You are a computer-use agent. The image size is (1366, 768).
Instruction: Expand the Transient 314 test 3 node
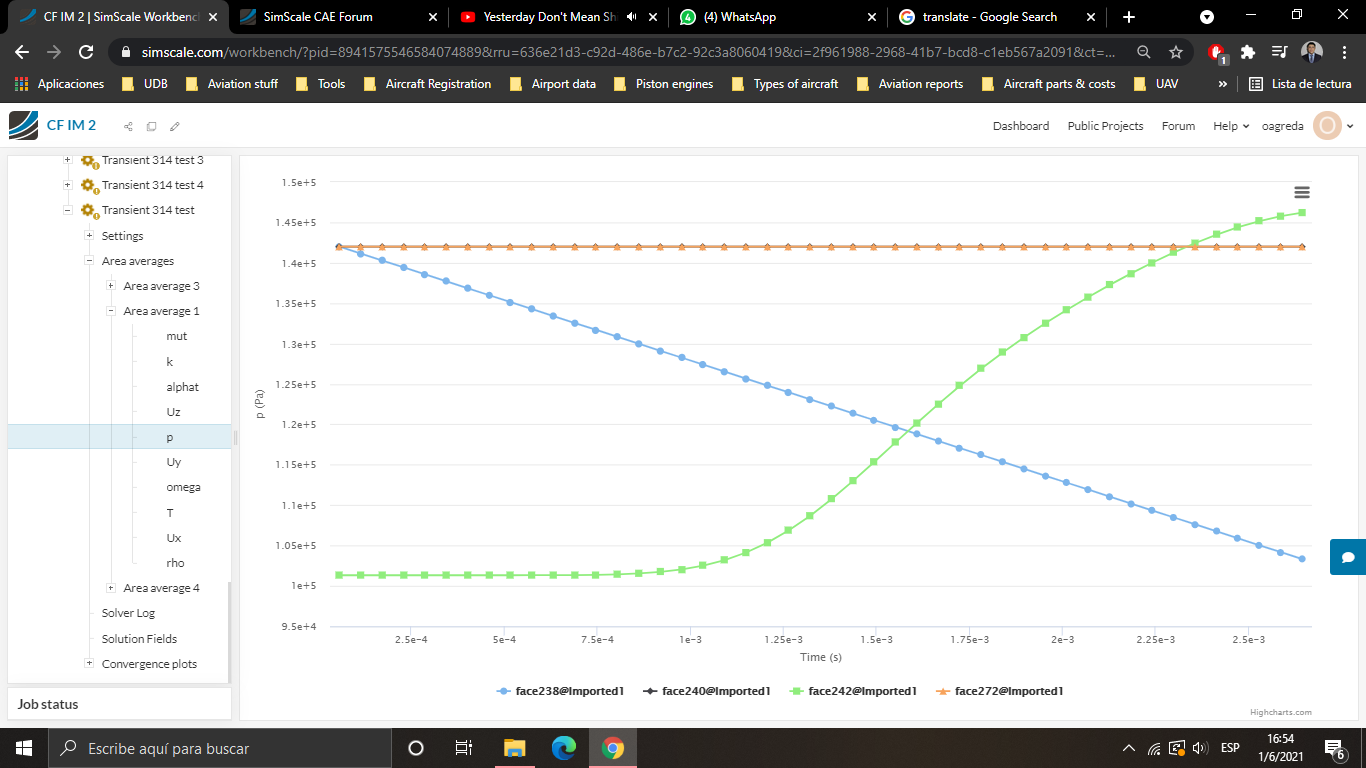click(67, 160)
